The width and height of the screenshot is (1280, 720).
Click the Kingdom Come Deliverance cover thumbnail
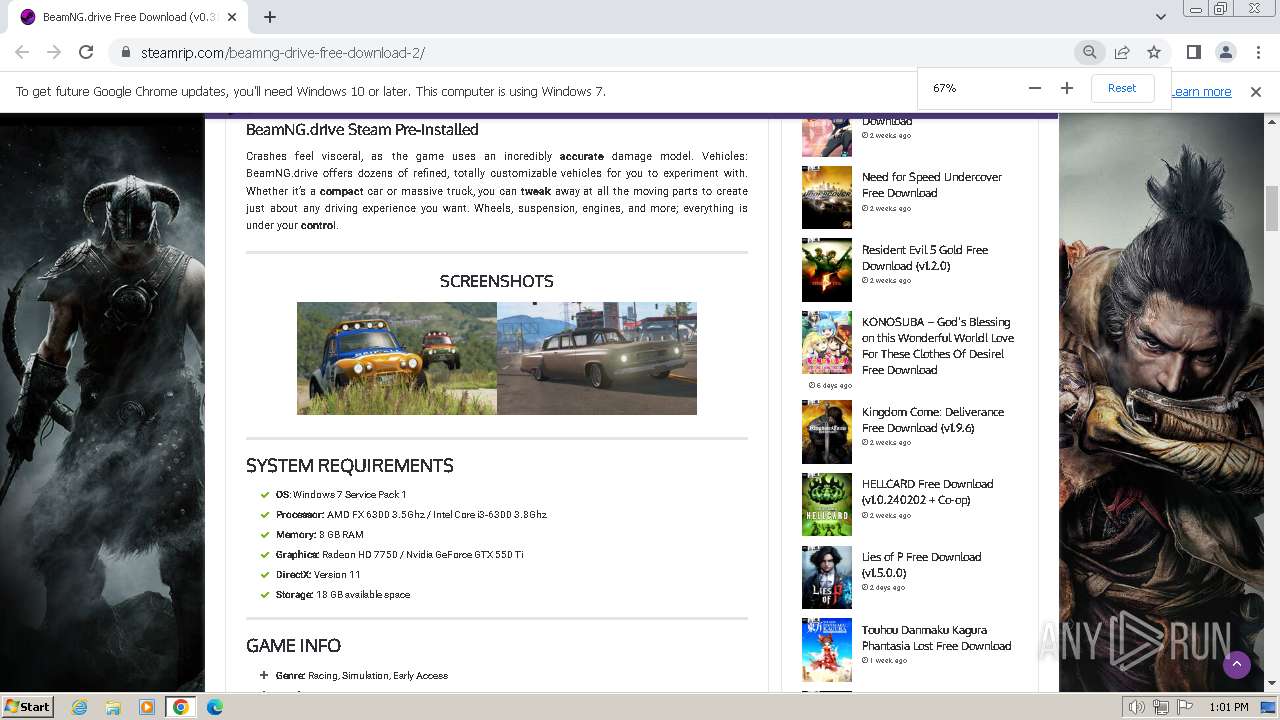(827, 432)
